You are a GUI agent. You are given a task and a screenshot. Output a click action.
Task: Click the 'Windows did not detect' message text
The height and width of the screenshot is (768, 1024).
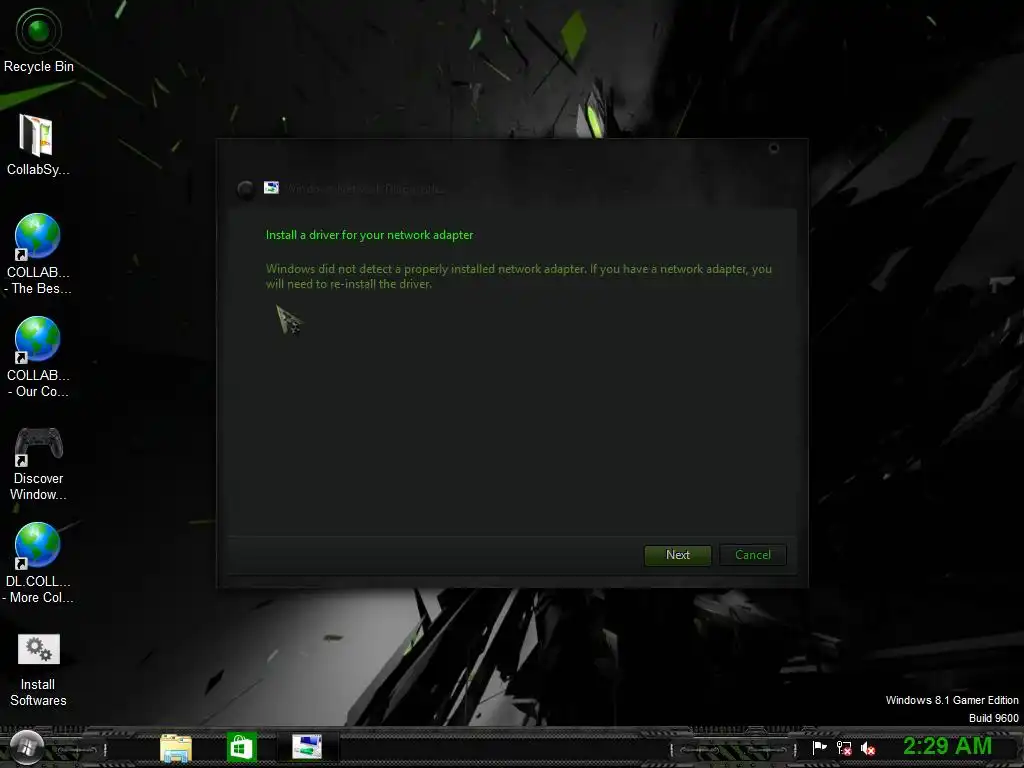(519, 276)
